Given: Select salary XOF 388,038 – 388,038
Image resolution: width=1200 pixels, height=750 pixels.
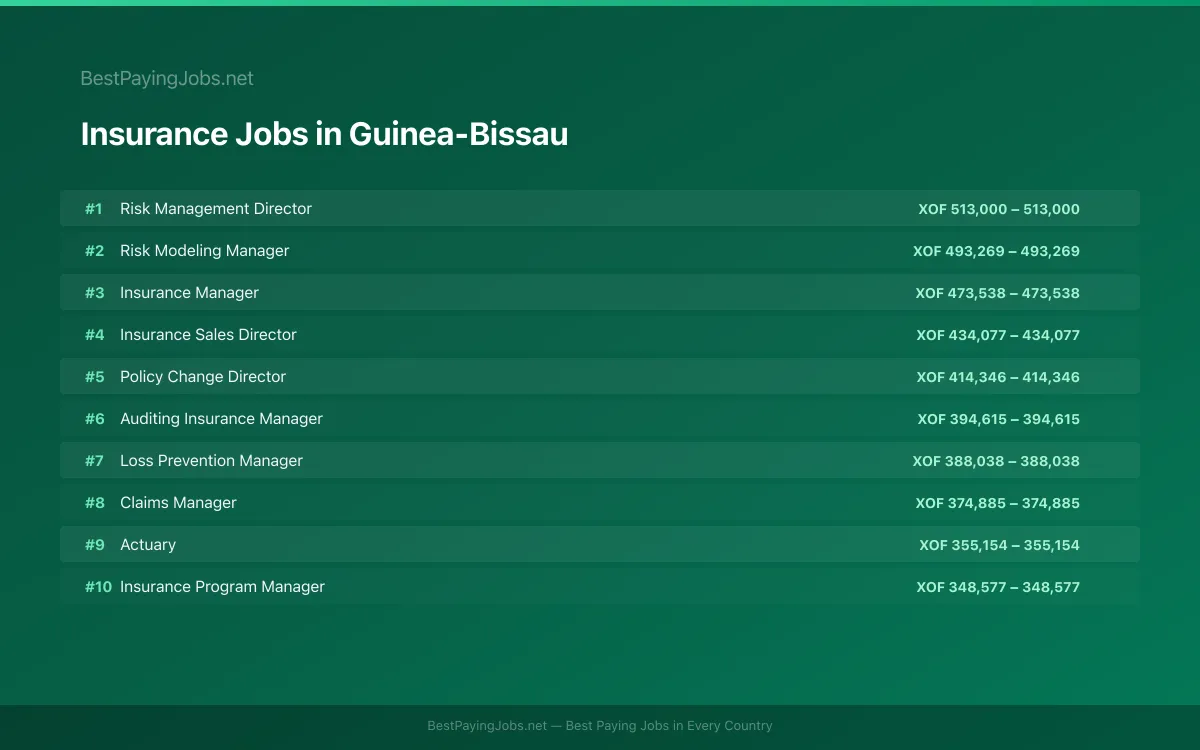Looking at the screenshot, I should click(996, 461).
